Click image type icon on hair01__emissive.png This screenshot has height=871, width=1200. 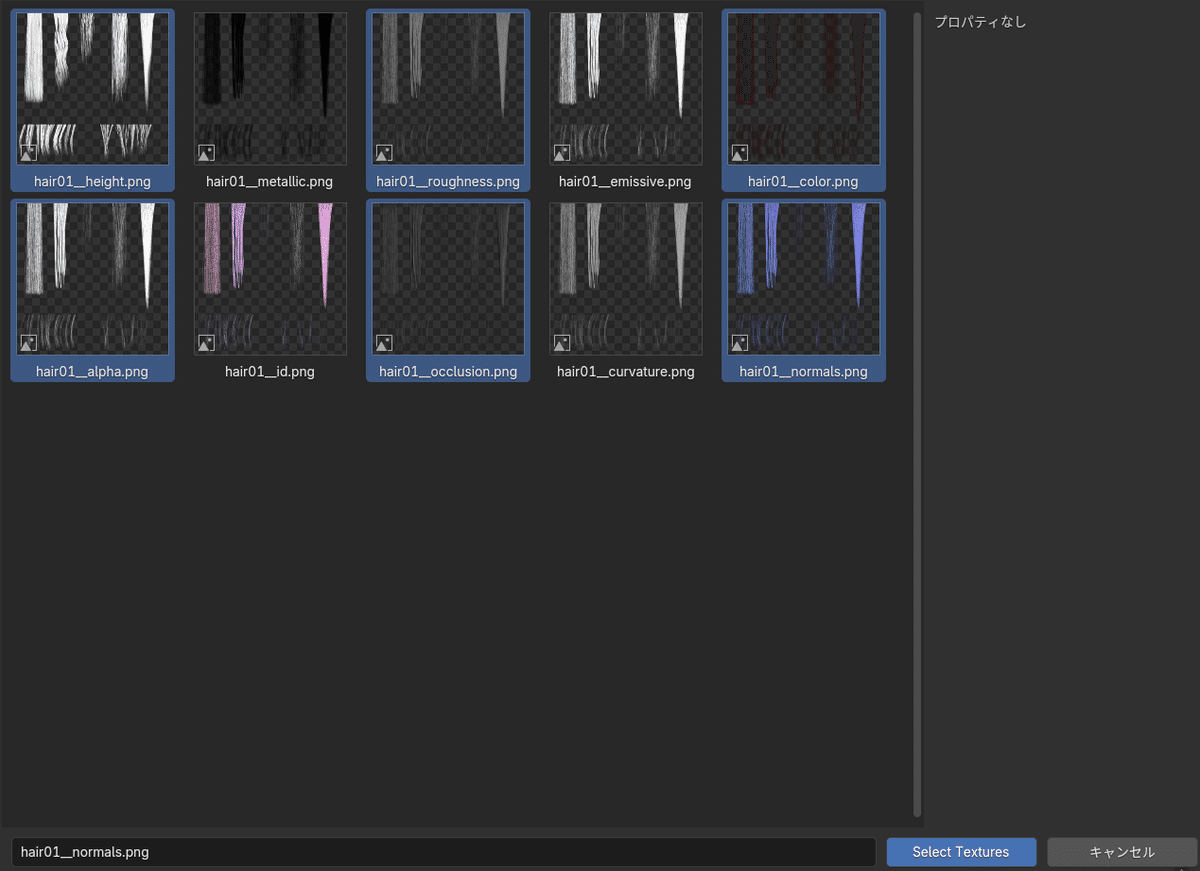point(561,153)
